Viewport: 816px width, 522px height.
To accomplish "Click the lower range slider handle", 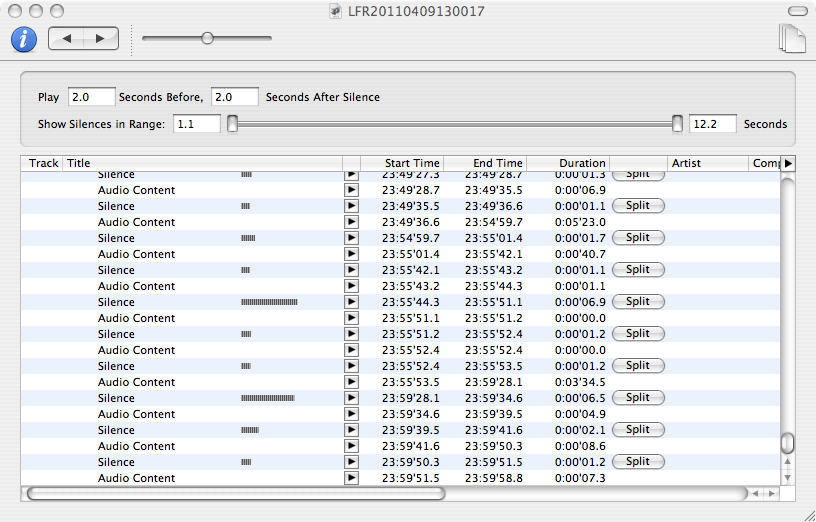I will point(233,124).
